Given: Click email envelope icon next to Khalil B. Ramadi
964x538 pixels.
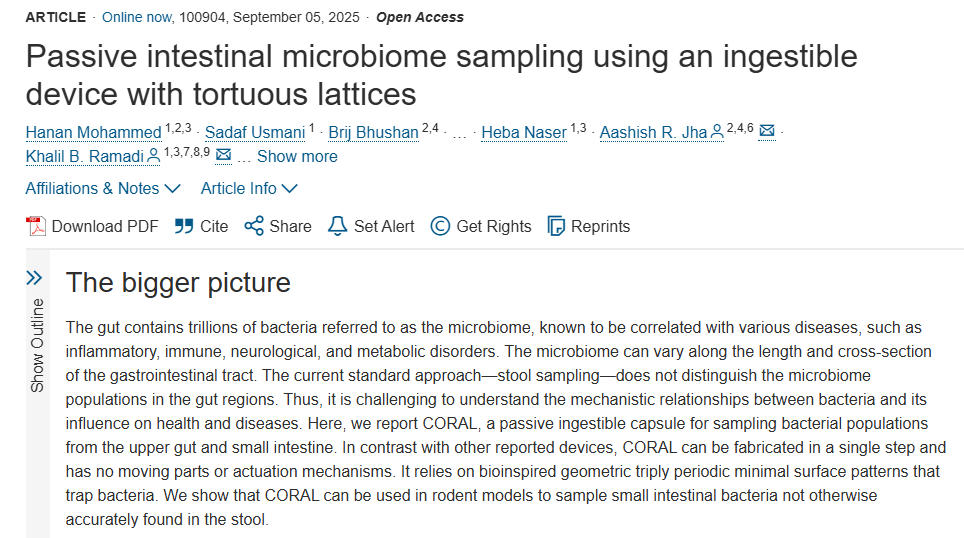Looking at the screenshot, I should pyautogui.click(x=224, y=155).
